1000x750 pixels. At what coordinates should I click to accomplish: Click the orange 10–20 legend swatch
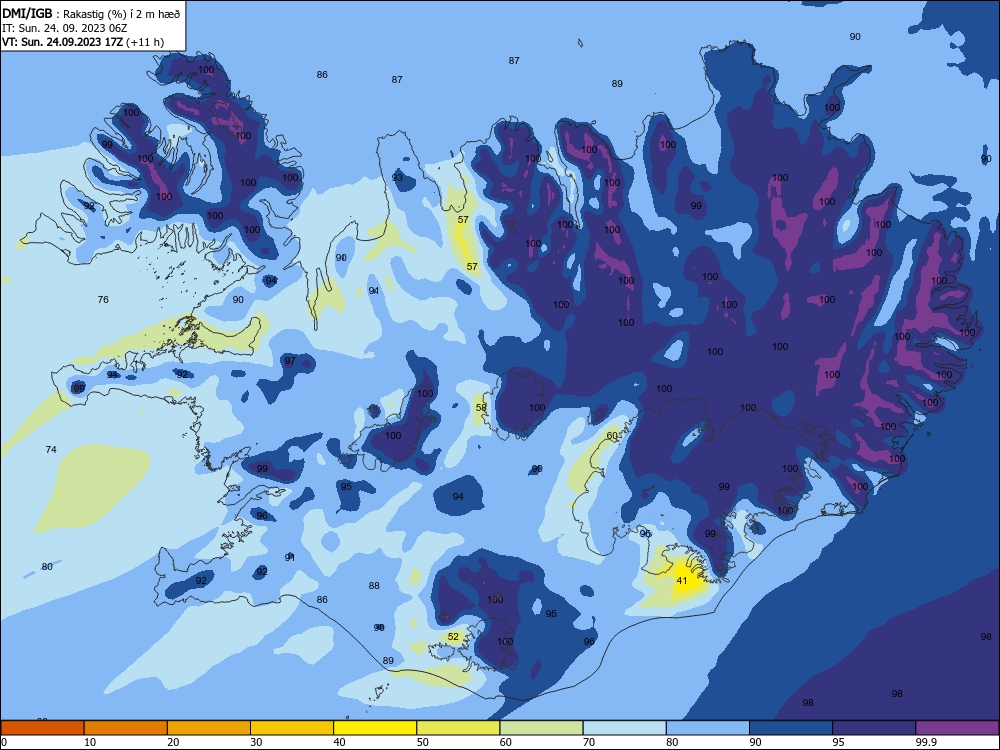(126, 728)
